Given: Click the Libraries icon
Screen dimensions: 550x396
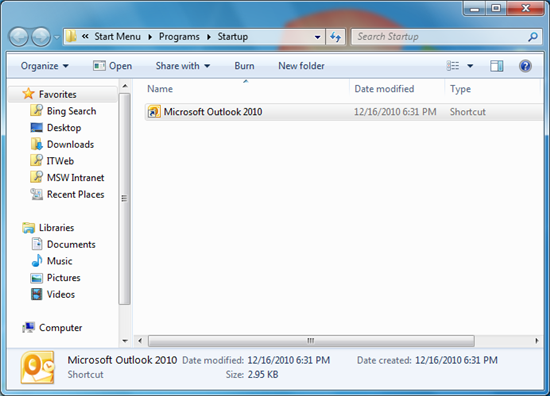Looking at the screenshot, I should 28,228.
